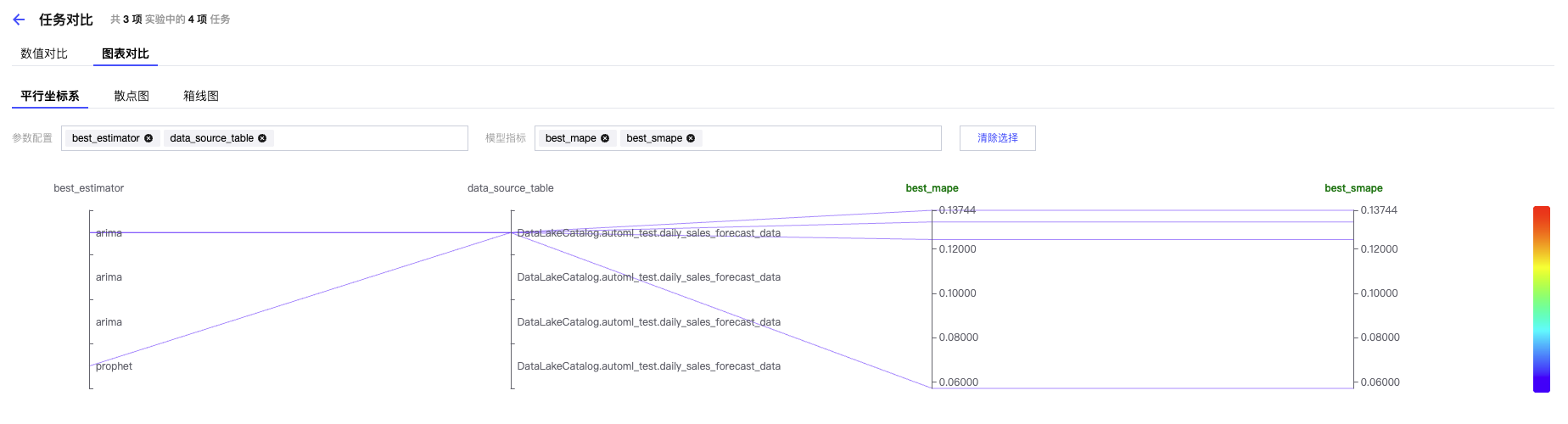The width and height of the screenshot is (1568, 424).
Task: Click the best_estimator axis label
Action: click(x=88, y=188)
